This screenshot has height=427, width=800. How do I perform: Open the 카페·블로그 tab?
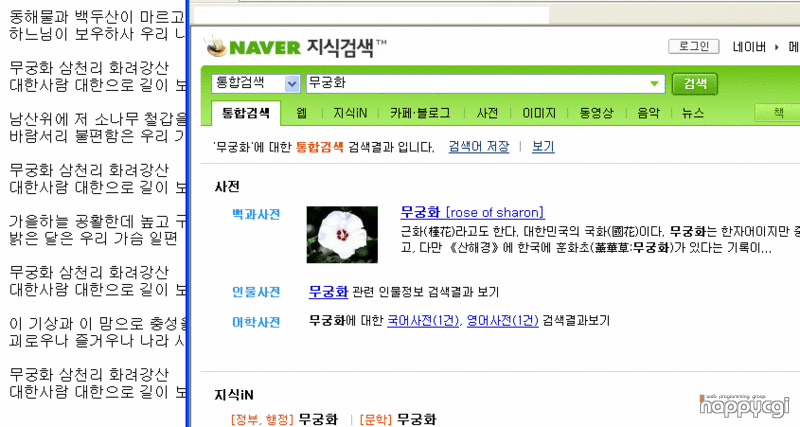point(420,113)
